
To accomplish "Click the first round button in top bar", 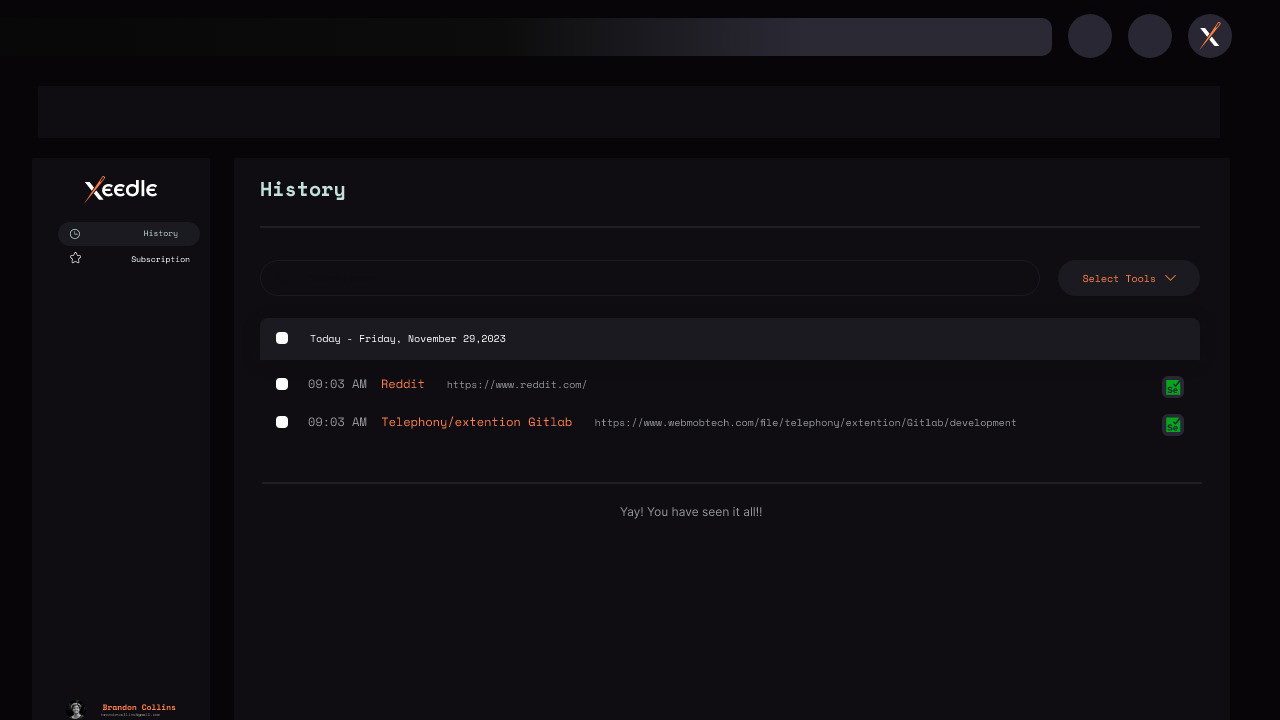I will point(1090,36).
